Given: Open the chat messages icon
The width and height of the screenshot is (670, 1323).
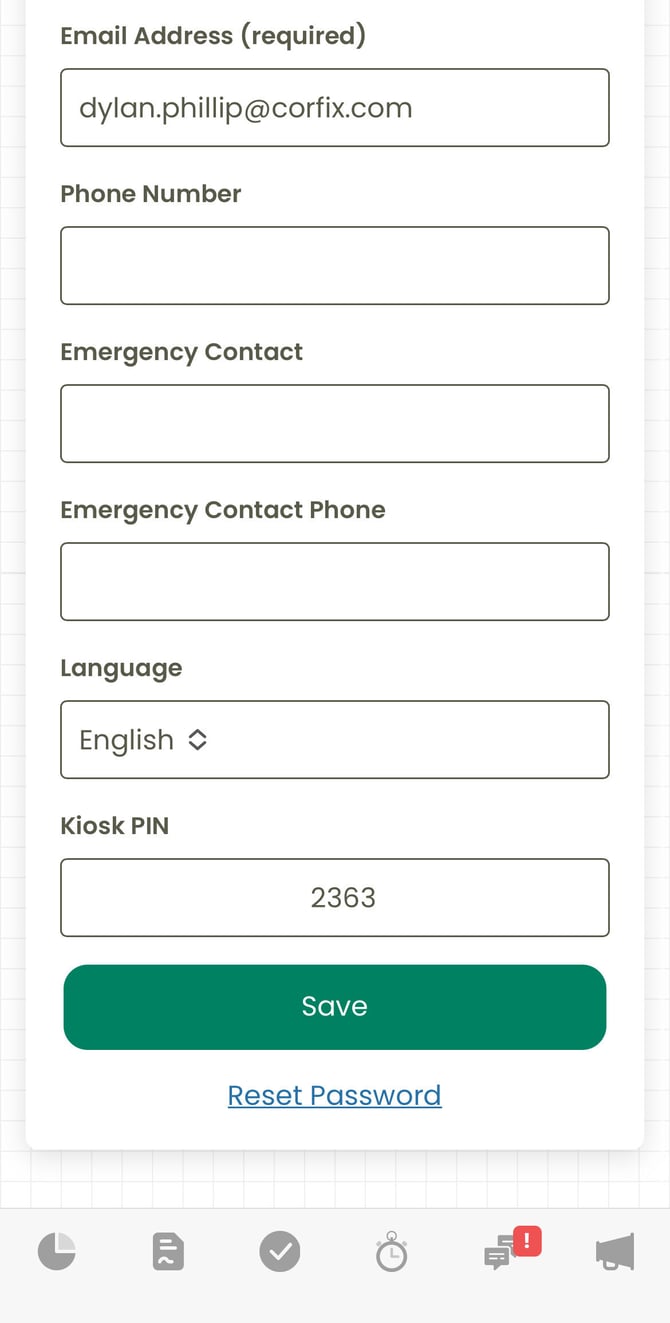Looking at the screenshot, I should pos(498,1255).
